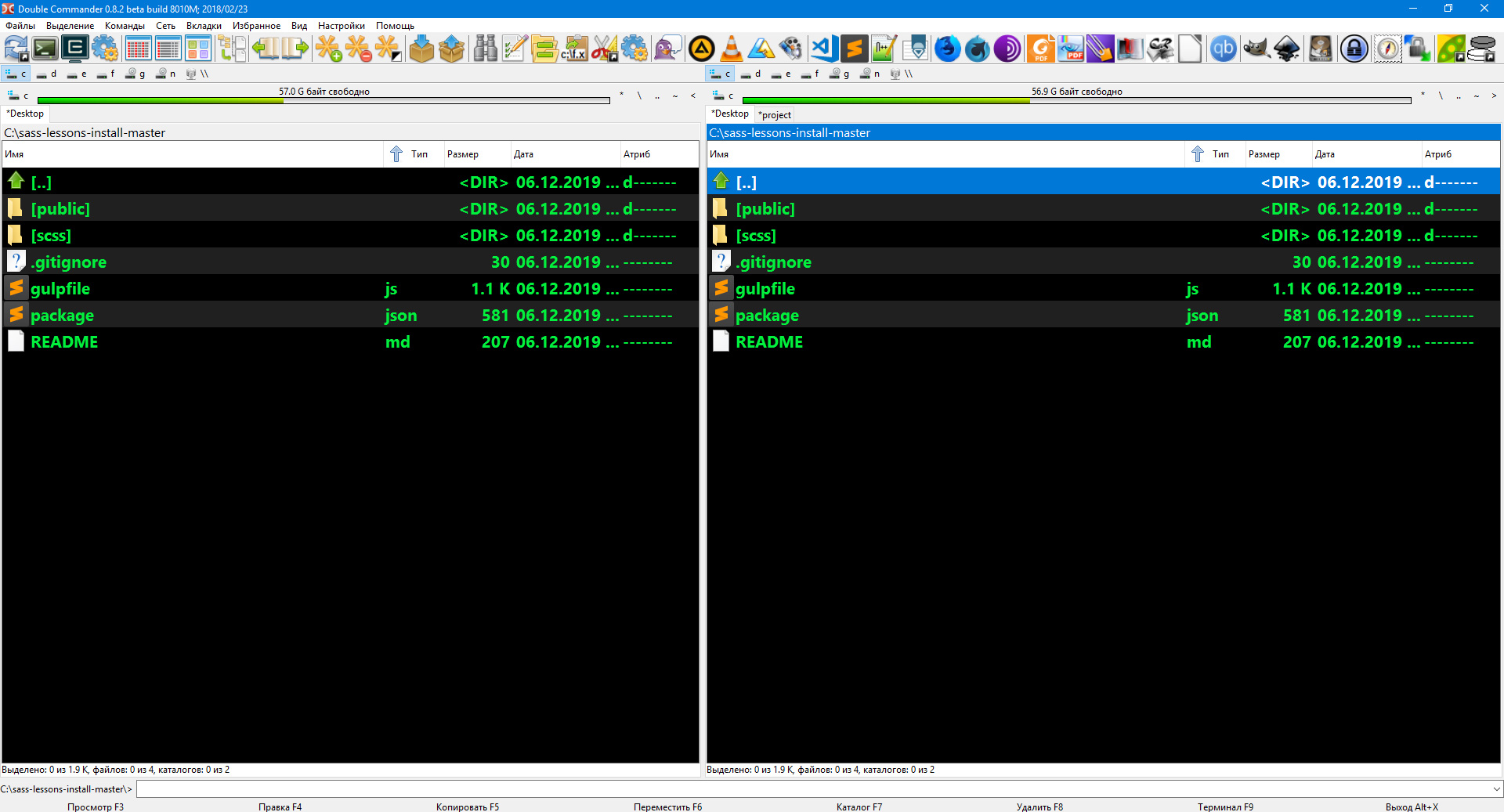The width and height of the screenshot is (1504, 812).
Task: Launch GIMP from the toolbar
Action: pyautogui.click(x=1256, y=49)
